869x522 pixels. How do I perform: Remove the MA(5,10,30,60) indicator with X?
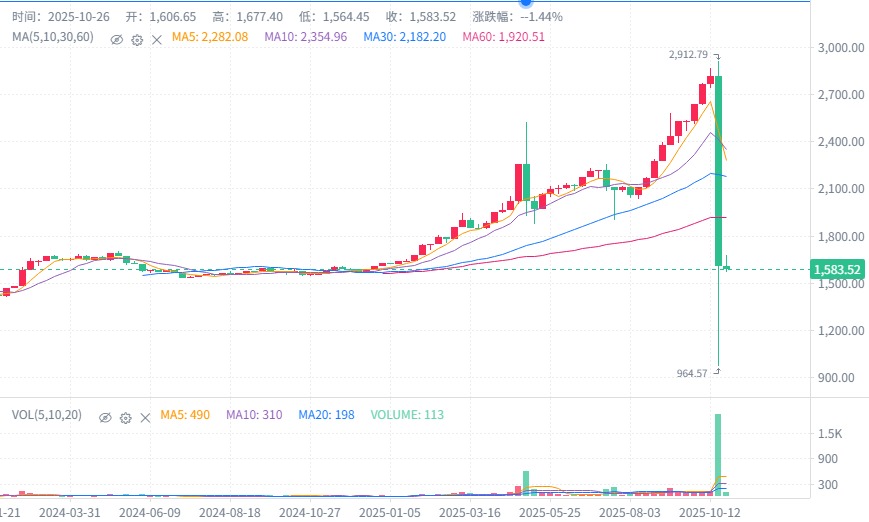pyautogui.click(x=156, y=39)
